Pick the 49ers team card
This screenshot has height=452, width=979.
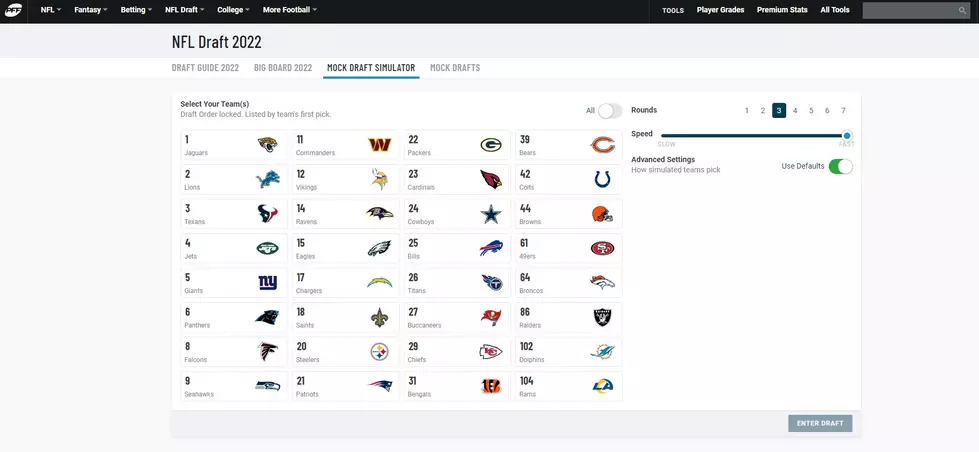coord(568,248)
